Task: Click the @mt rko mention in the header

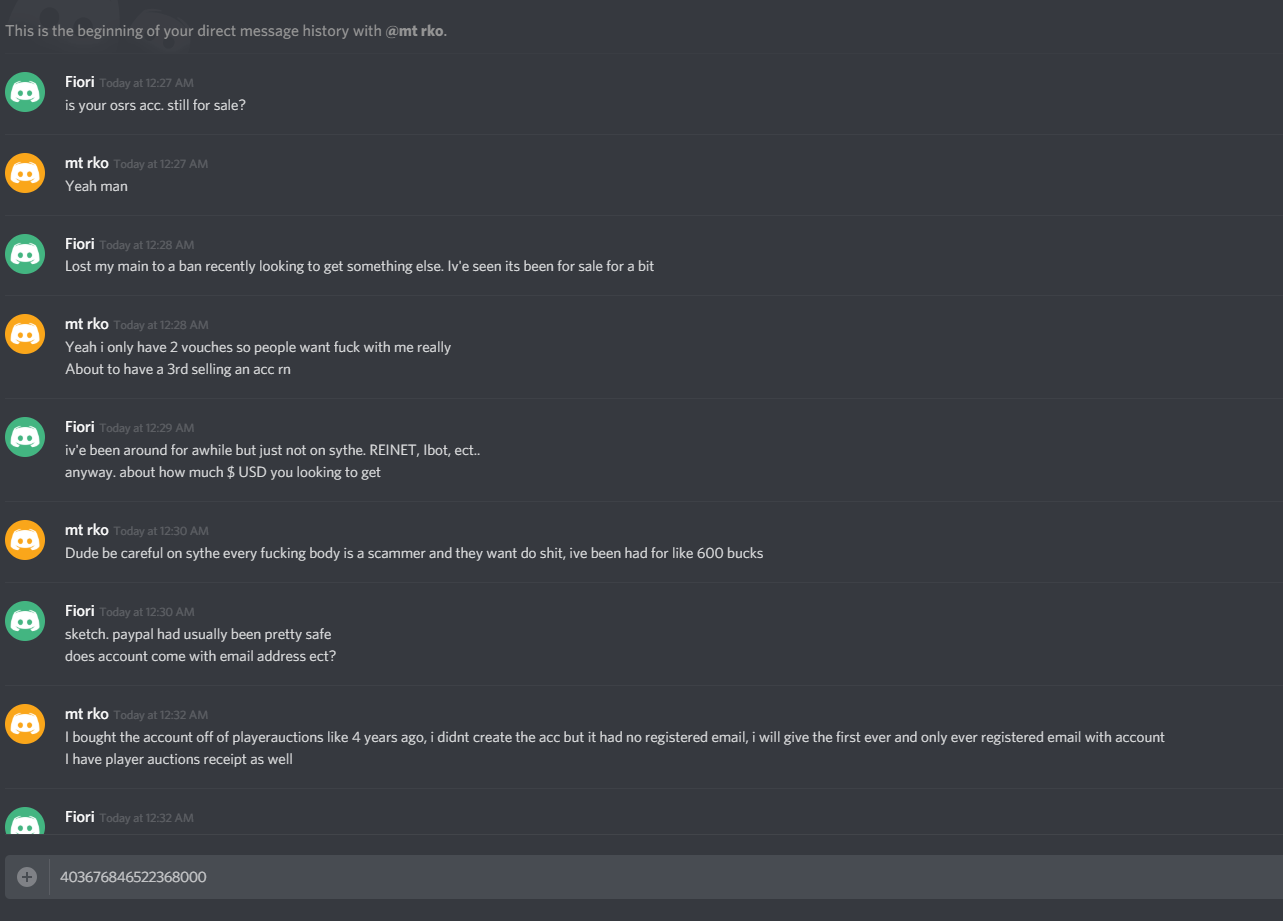Action: point(414,31)
